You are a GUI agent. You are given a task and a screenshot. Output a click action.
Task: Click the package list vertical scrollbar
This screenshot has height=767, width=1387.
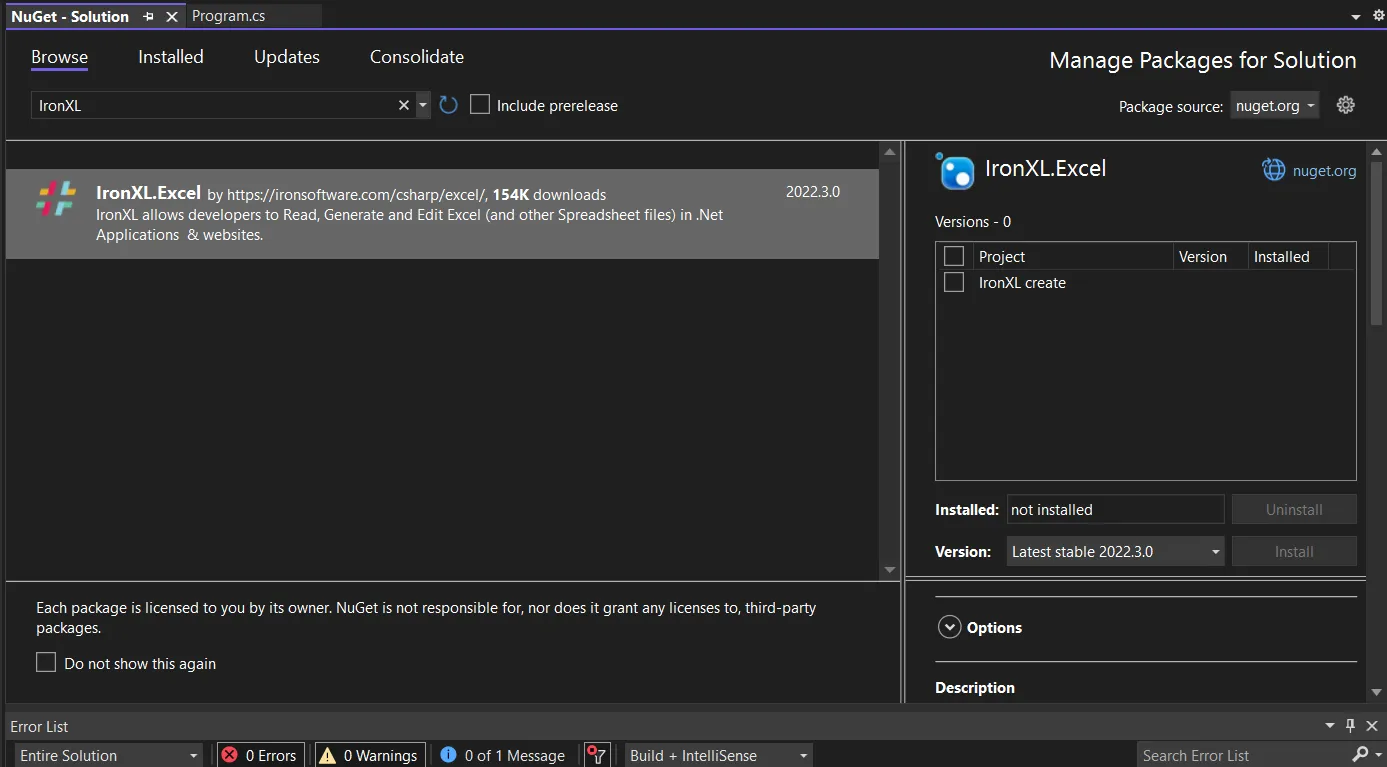889,360
